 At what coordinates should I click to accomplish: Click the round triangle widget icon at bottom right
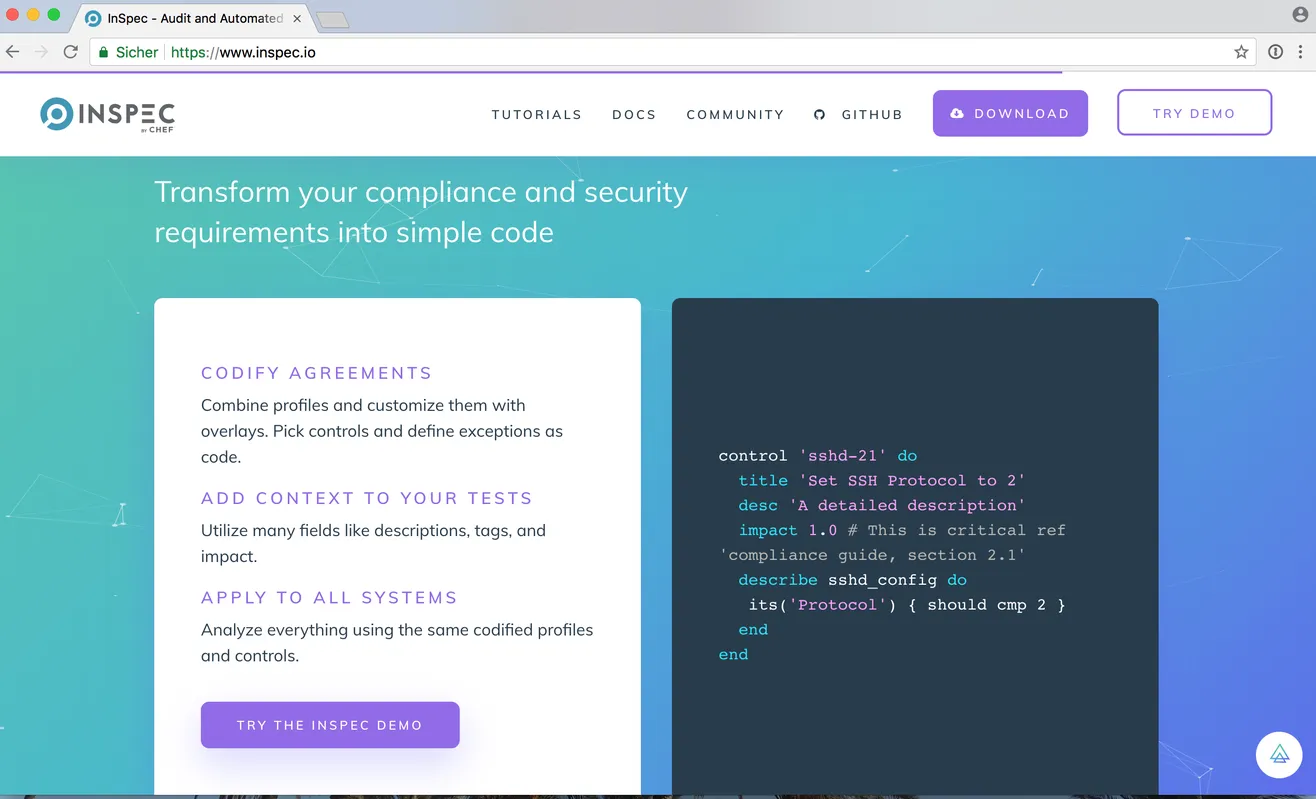pyautogui.click(x=1279, y=755)
